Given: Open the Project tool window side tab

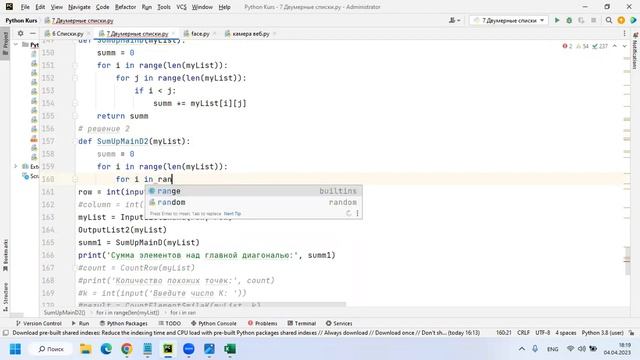Looking at the screenshot, I should tap(5, 43).
